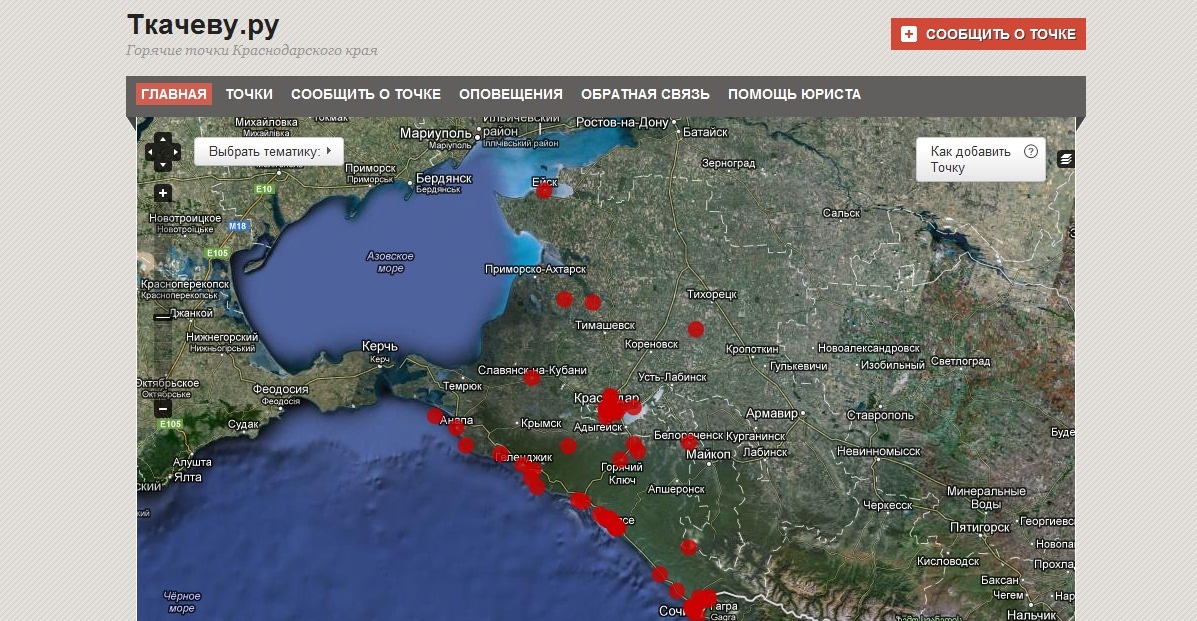
Task: Click the red marker near Тихорецк
Action: [x=696, y=329]
